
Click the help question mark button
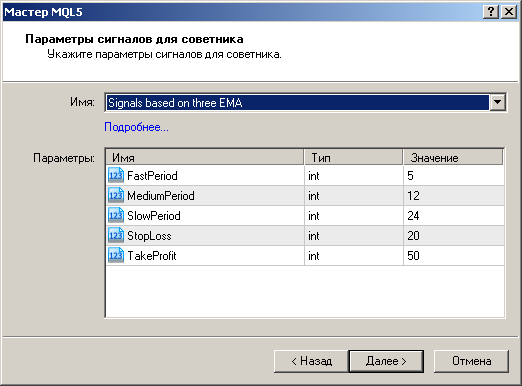(491, 12)
